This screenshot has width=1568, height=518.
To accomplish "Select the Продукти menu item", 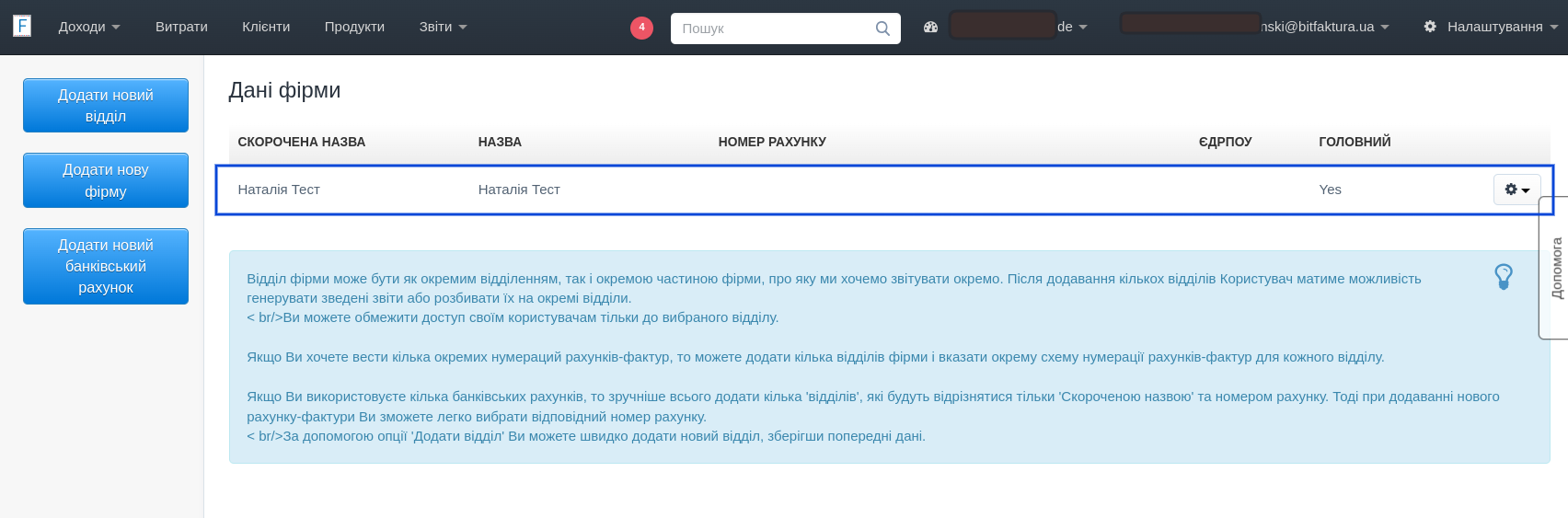I will pyautogui.click(x=354, y=27).
